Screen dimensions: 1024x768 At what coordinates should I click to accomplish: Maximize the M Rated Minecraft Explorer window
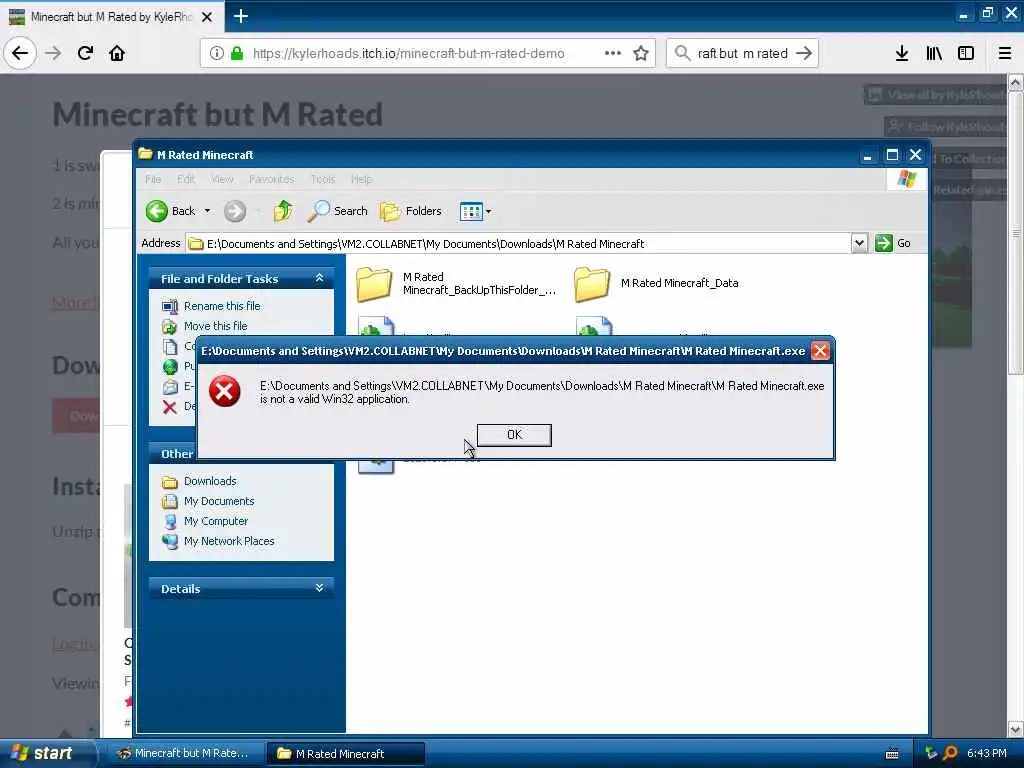coord(891,155)
